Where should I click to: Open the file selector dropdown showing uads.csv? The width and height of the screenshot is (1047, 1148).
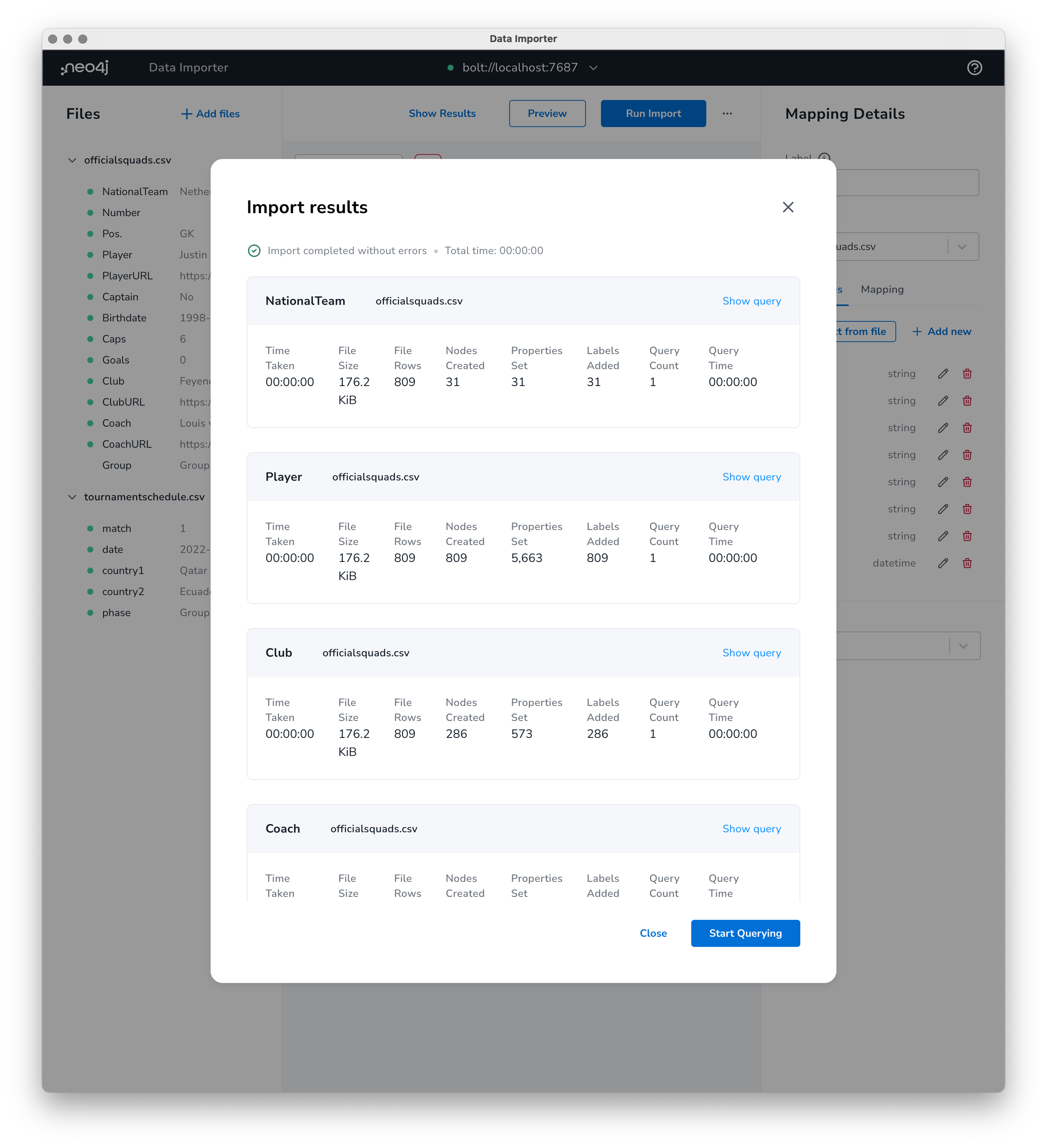[x=907, y=247]
